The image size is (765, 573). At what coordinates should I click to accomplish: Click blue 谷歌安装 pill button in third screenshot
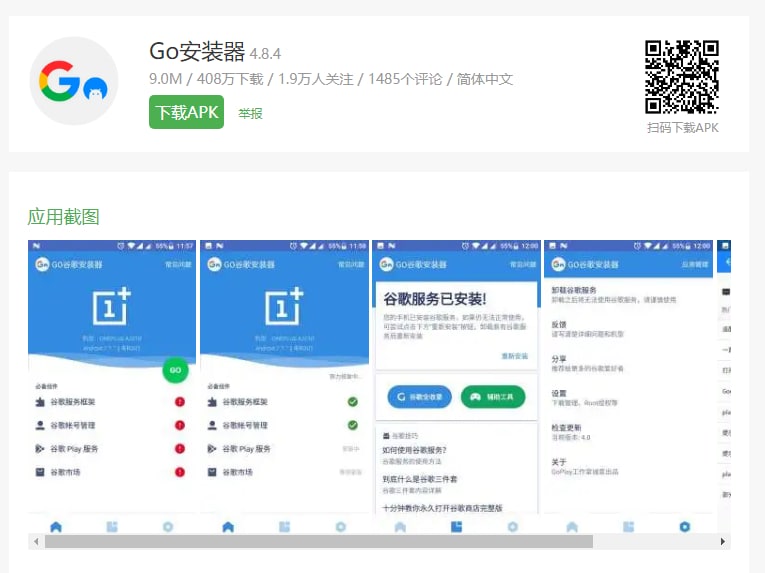[x=420, y=397]
